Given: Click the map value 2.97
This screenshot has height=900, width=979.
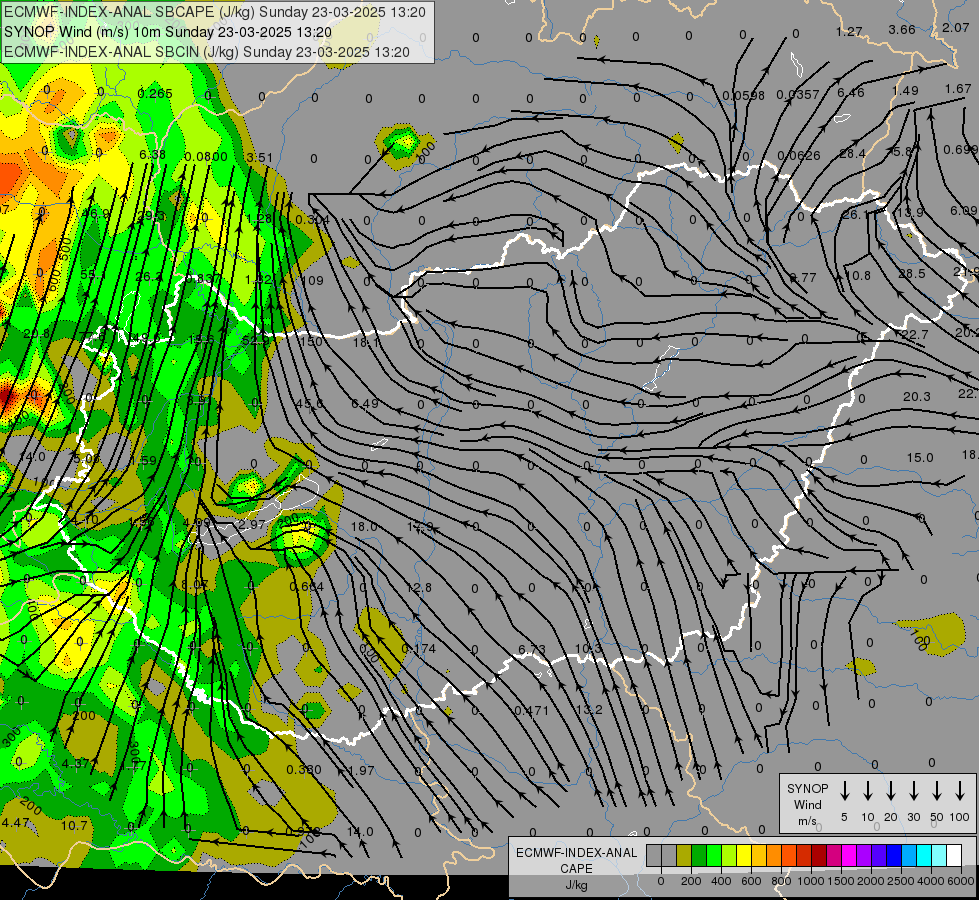Looking at the screenshot, I should pos(252,525).
